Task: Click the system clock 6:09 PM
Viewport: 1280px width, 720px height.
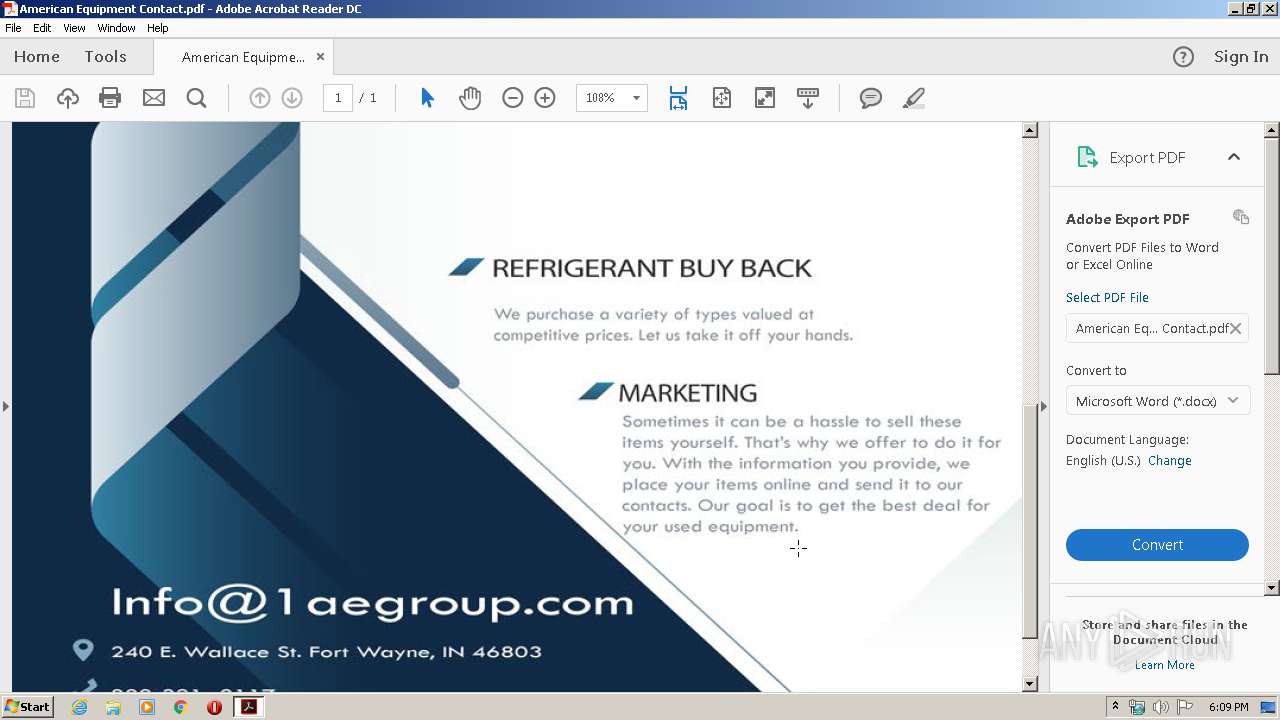Action: pyautogui.click(x=1228, y=707)
